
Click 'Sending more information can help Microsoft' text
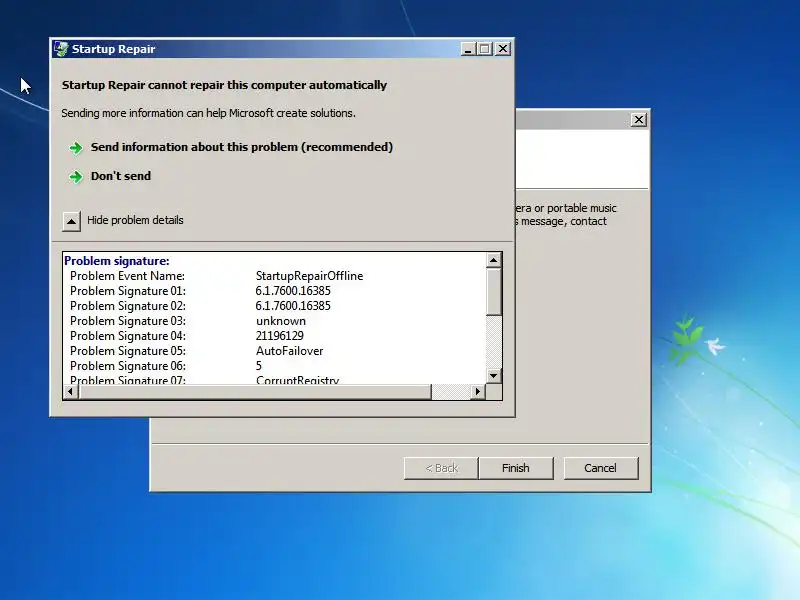[209, 113]
